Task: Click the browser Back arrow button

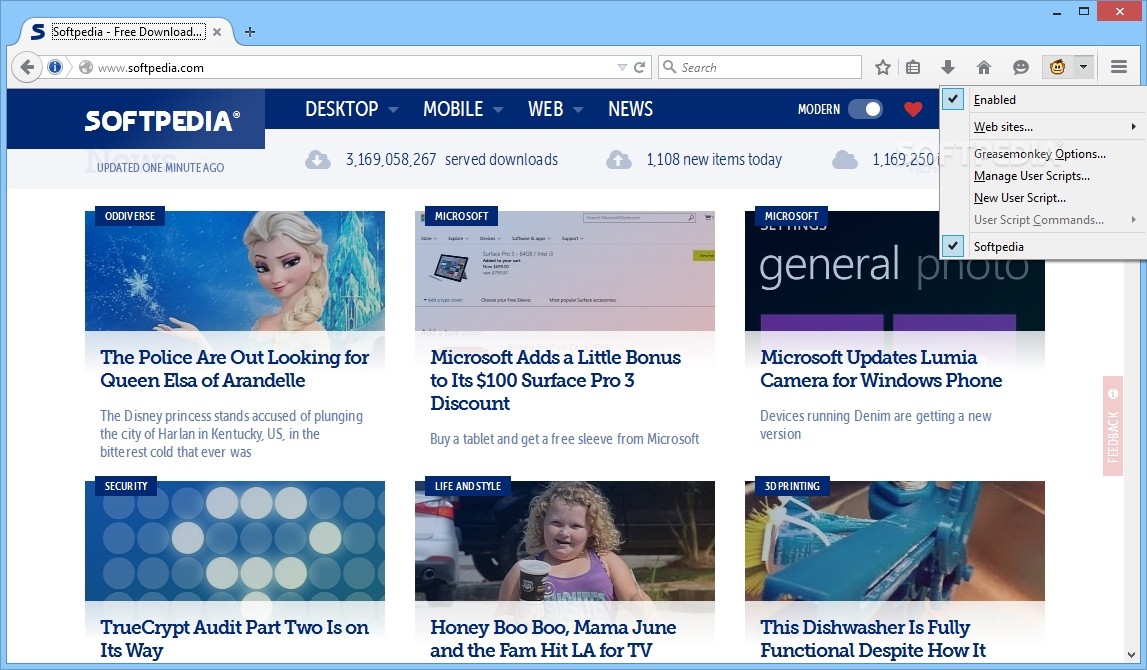Action: [27, 67]
